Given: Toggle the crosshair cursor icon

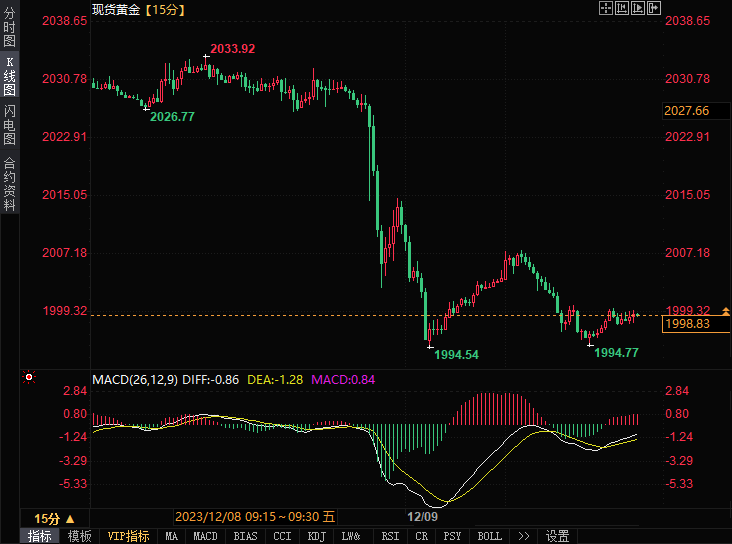Looking at the screenshot, I should (605, 8).
